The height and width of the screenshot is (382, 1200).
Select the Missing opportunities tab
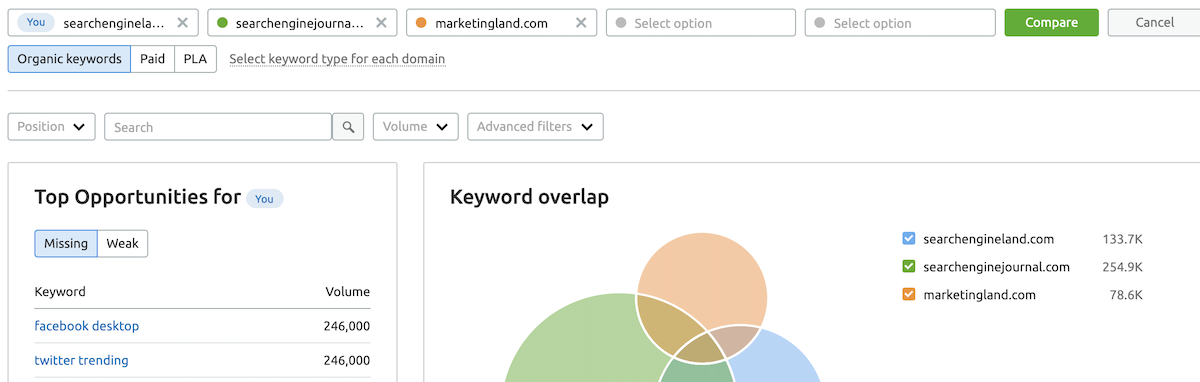[66, 244]
